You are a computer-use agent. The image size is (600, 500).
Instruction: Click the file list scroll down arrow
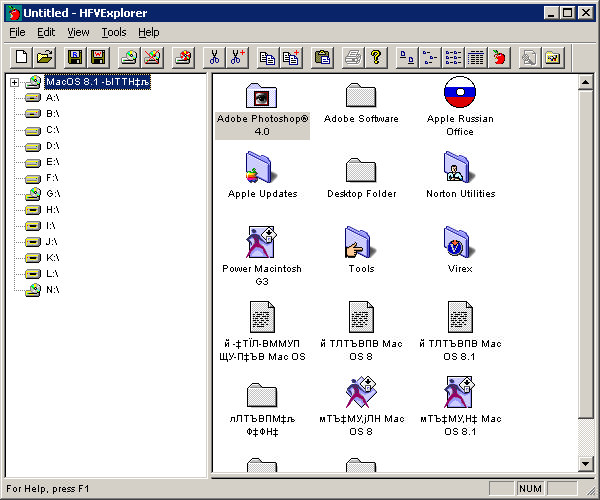click(x=586, y=463)
